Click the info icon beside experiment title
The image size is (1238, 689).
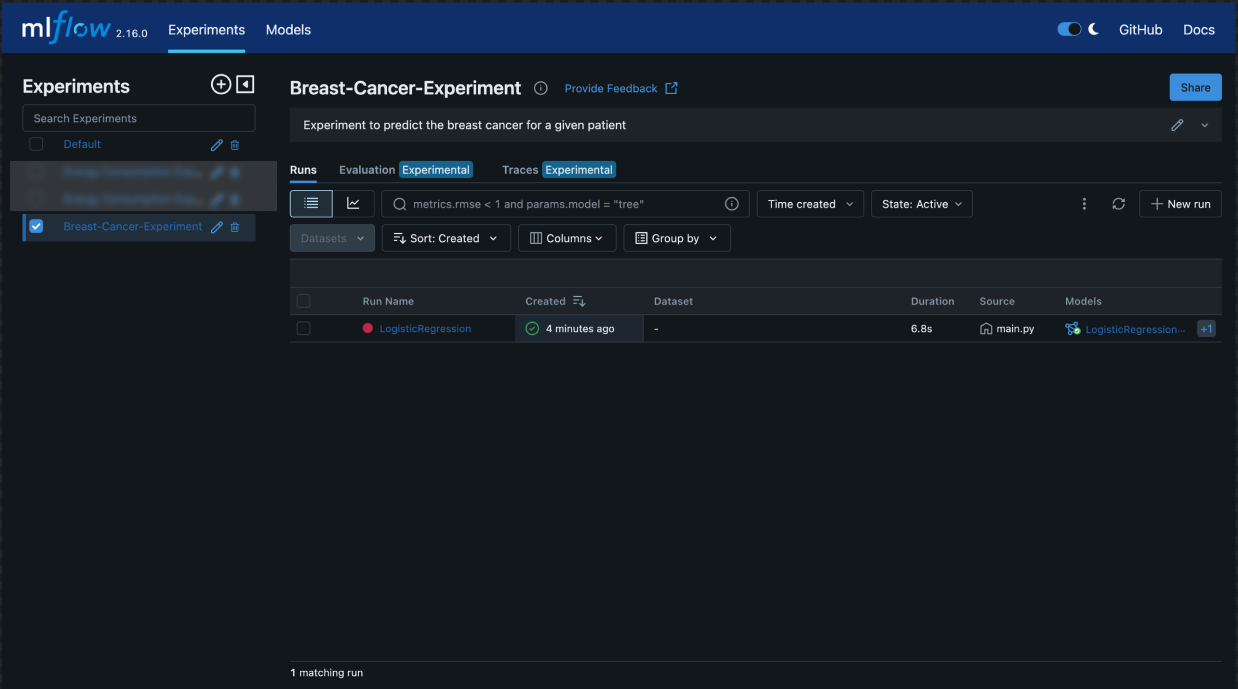pyautogui.click(x=541, y=88)
